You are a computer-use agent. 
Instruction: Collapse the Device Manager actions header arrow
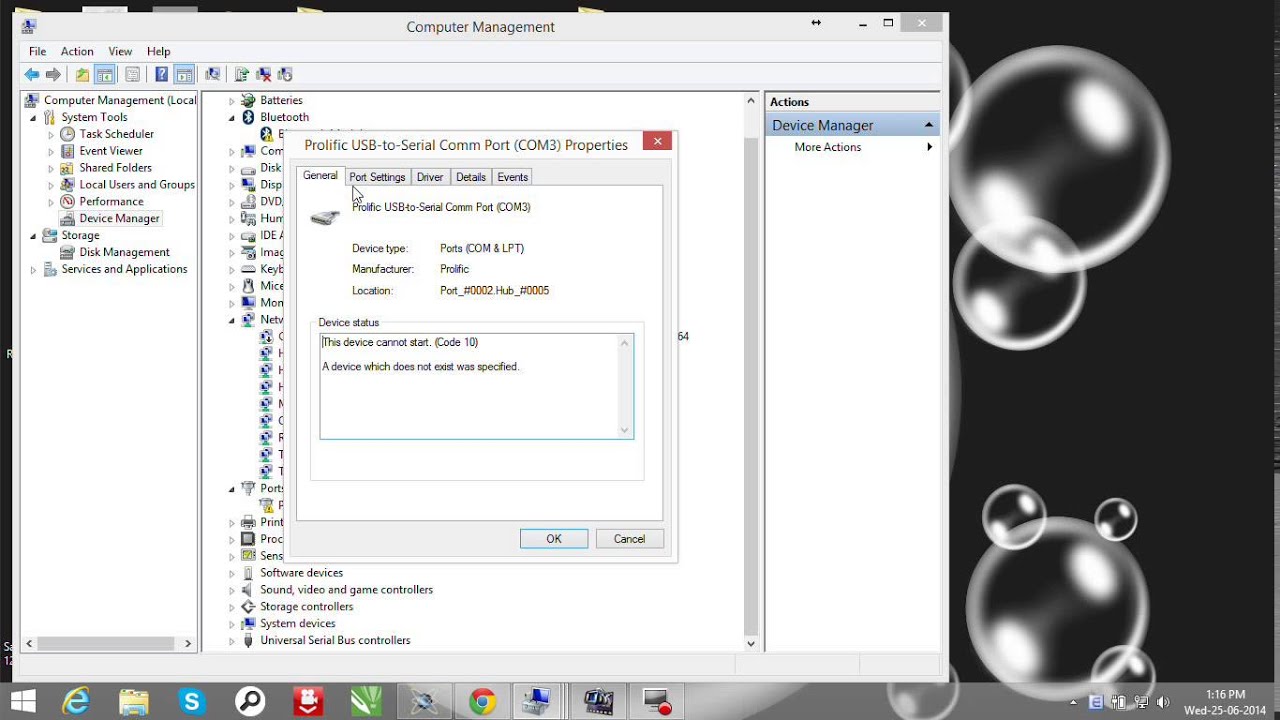[x=929, y=125]
